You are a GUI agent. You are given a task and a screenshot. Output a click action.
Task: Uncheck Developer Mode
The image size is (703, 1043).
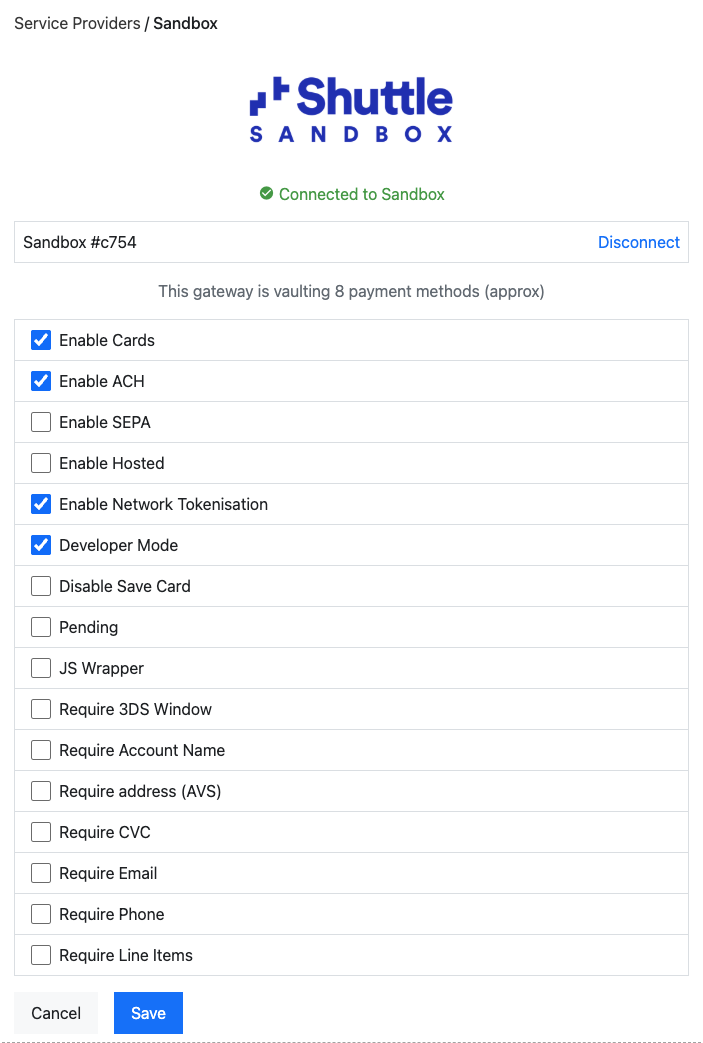41,545
